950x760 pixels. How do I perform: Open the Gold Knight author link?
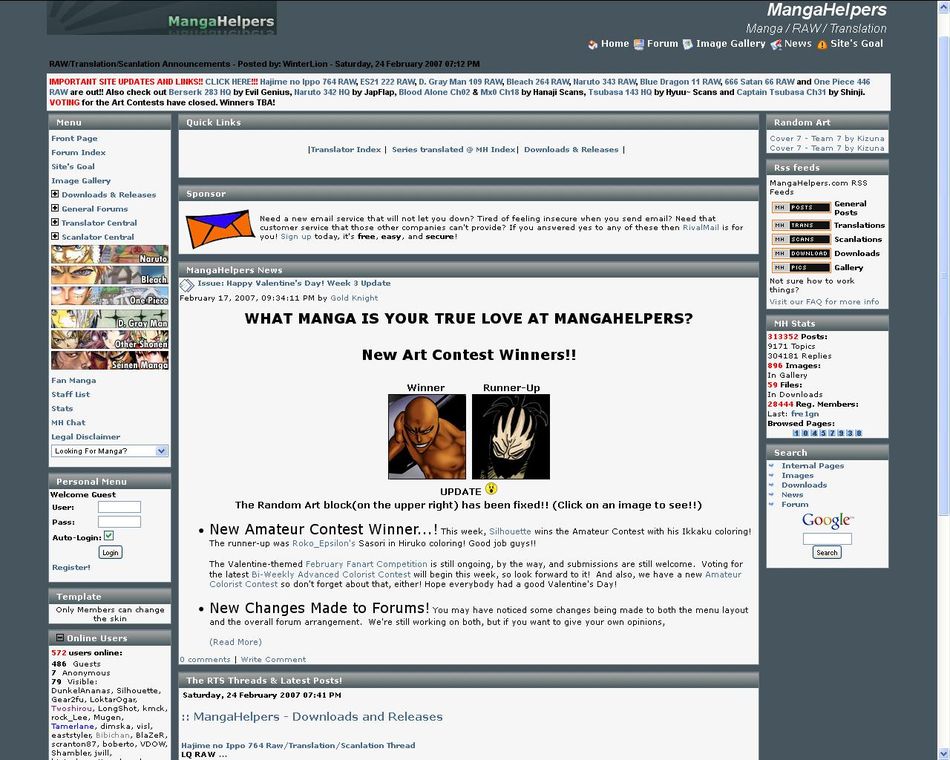(354, 298)
